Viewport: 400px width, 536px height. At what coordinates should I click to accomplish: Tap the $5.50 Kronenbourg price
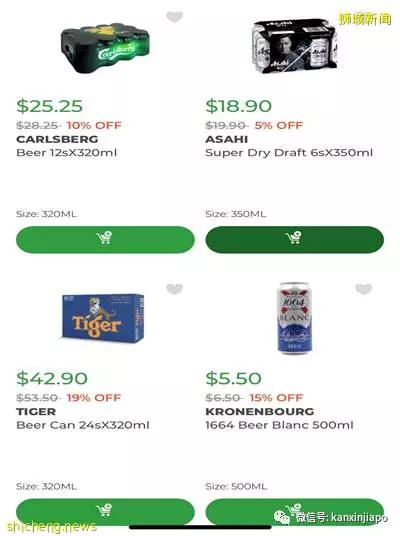[234, 378]
